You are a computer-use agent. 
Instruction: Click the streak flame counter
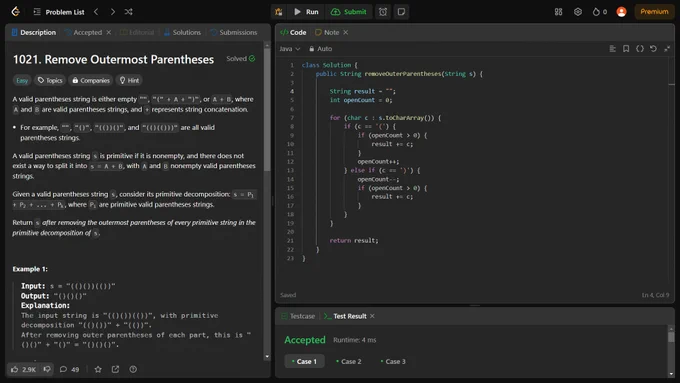[x=600, y=12]
